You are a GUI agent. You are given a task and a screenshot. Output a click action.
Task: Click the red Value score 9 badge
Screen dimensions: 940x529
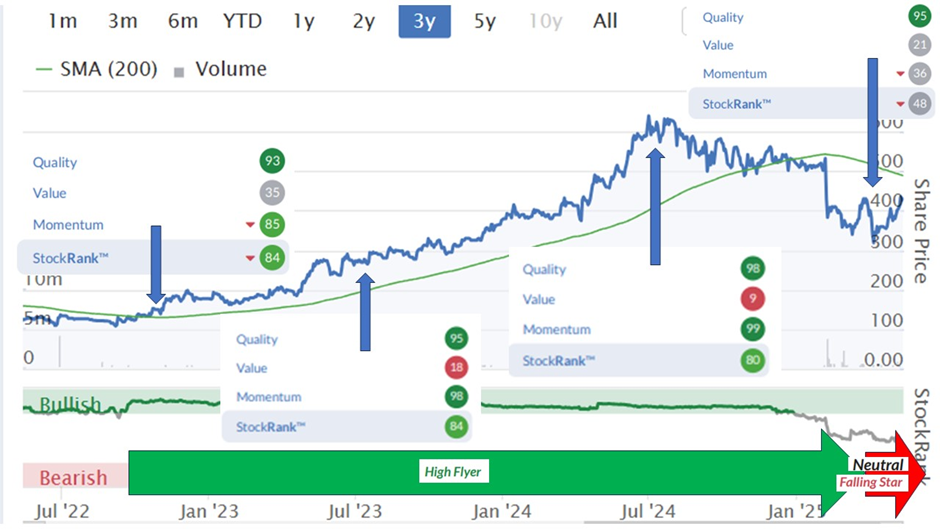752,299
